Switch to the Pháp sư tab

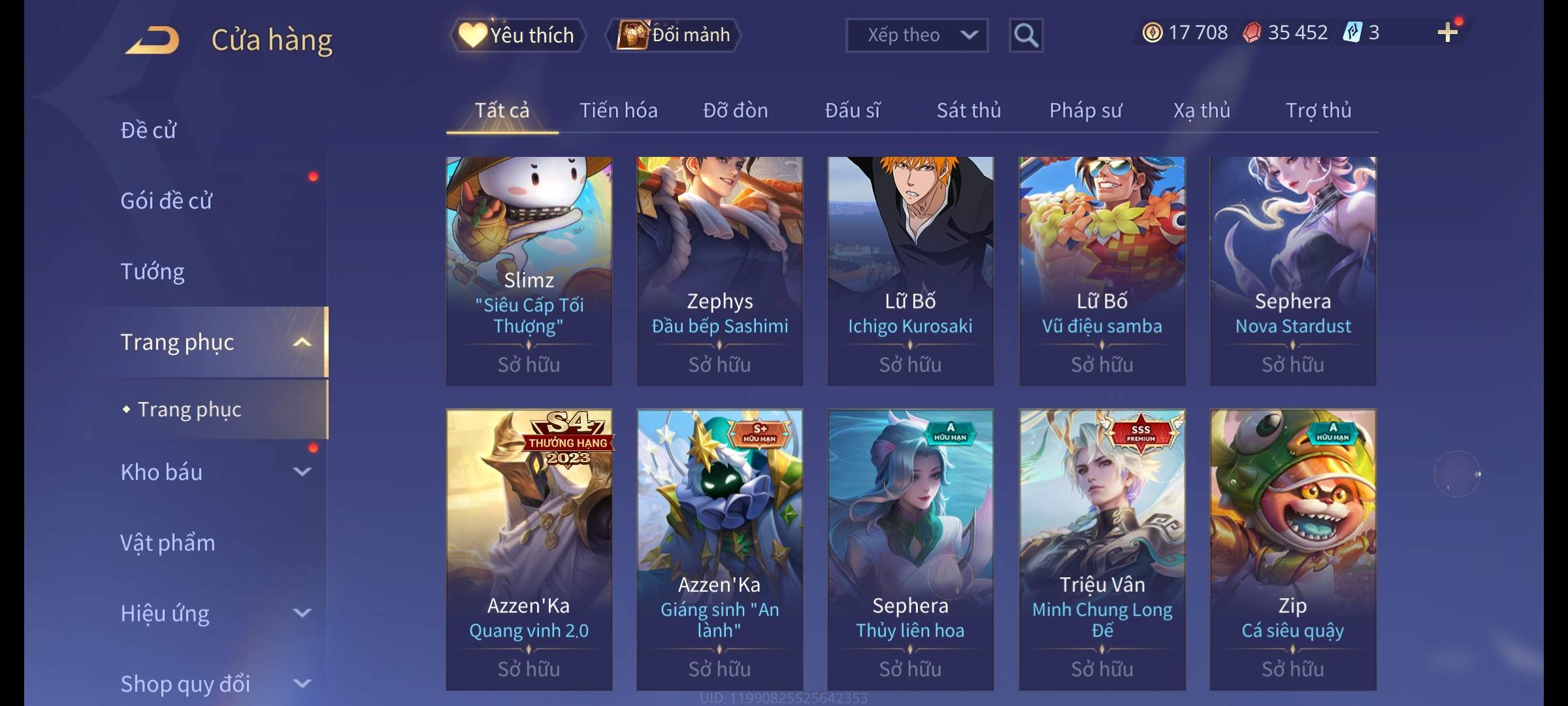1085,110
